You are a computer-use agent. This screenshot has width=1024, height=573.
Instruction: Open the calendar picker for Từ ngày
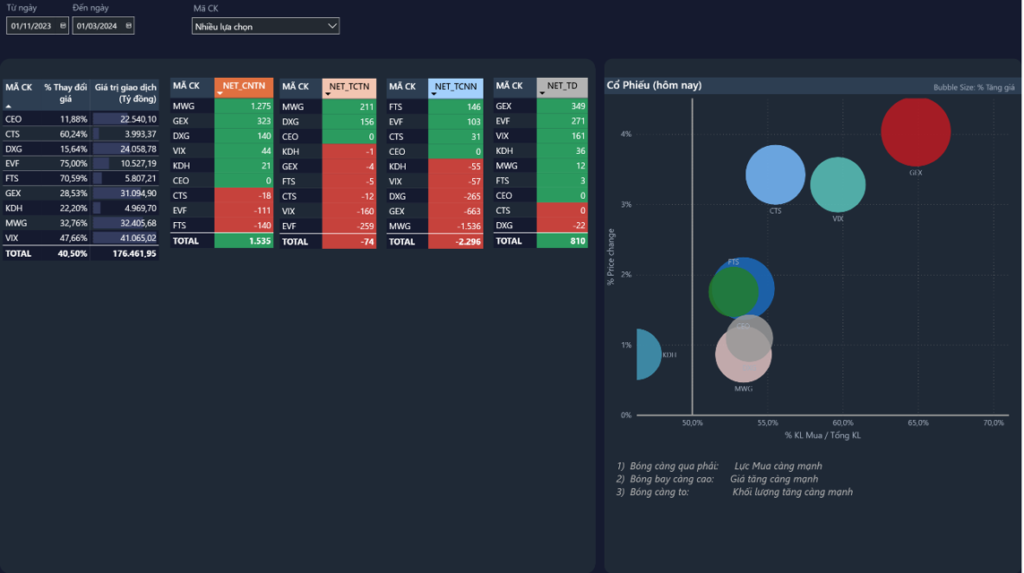click(x=63, y=26)
